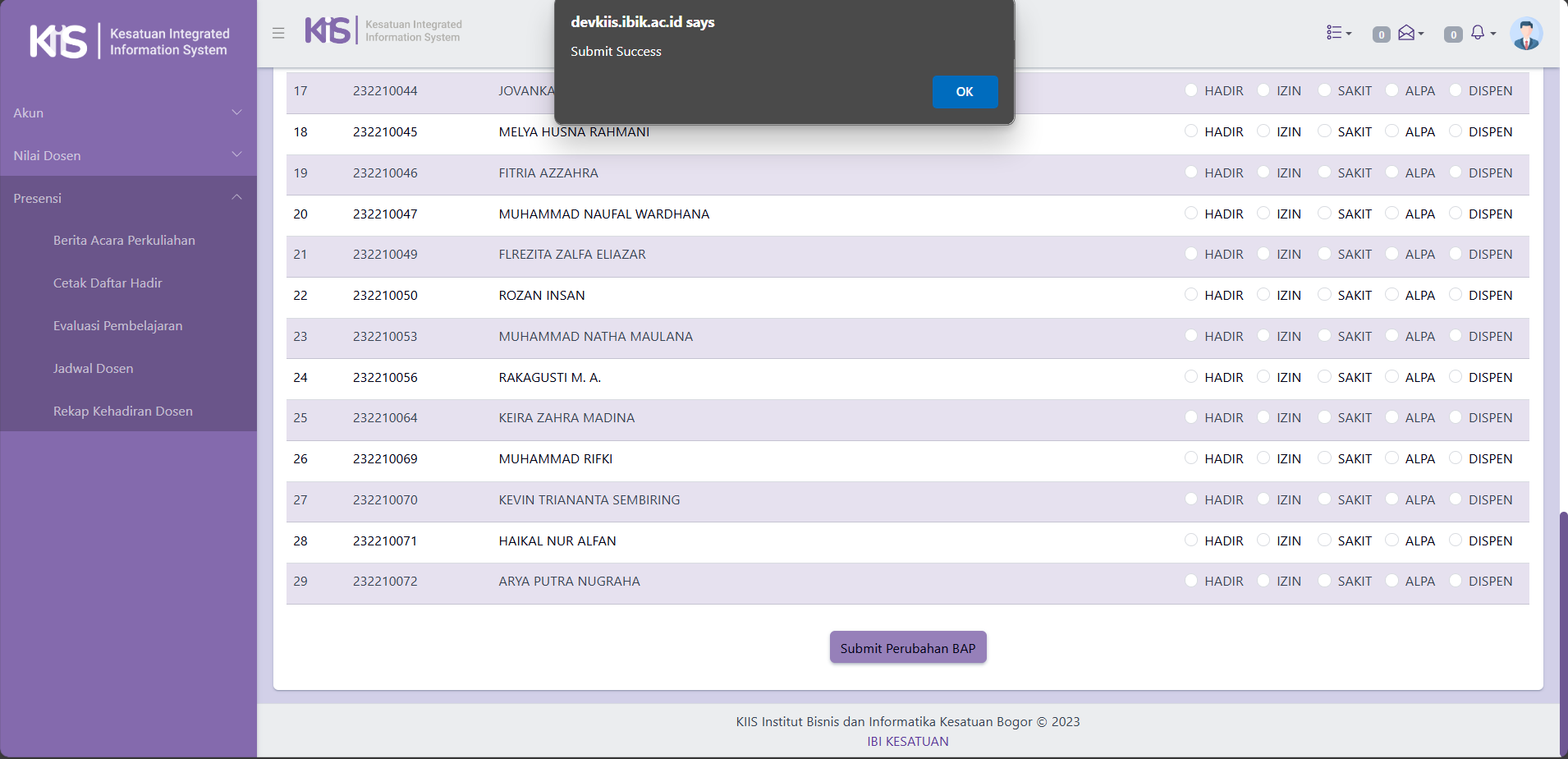Open the task list icon in header

point(1337,33)
